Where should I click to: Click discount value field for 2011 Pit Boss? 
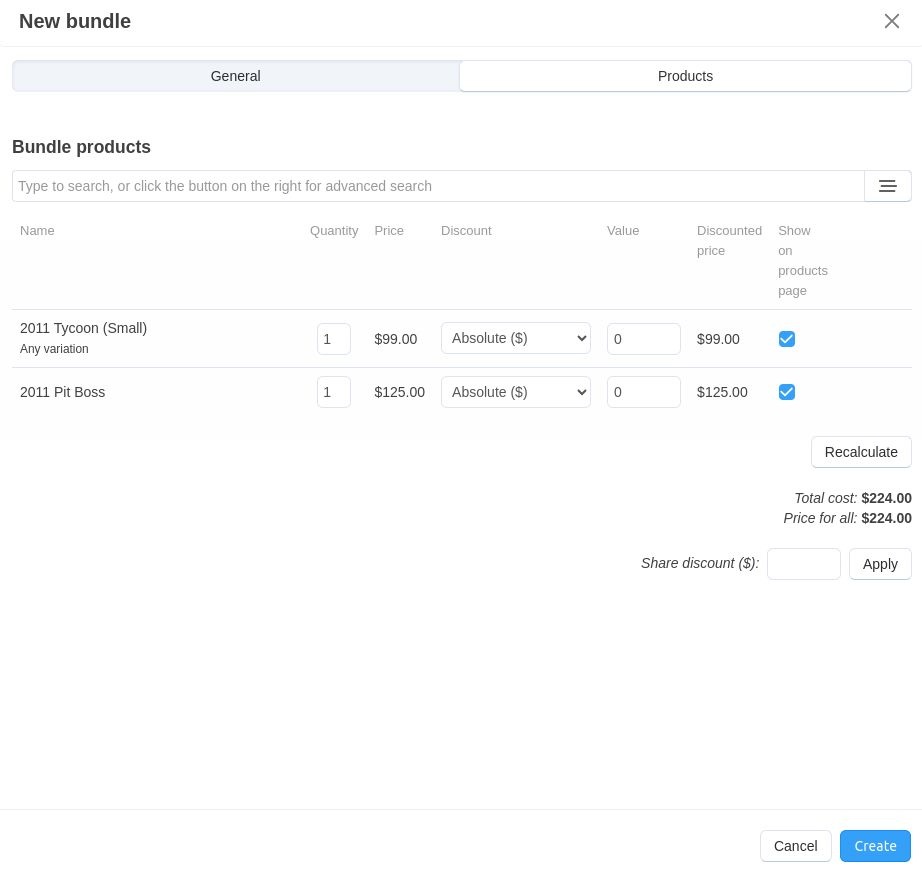pyautogui.click(x=643, y=392)
